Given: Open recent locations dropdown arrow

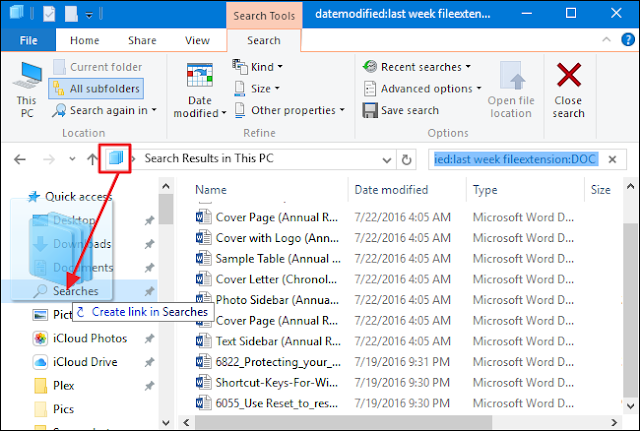Looking at the screenshot, I should tap(72, 159).
